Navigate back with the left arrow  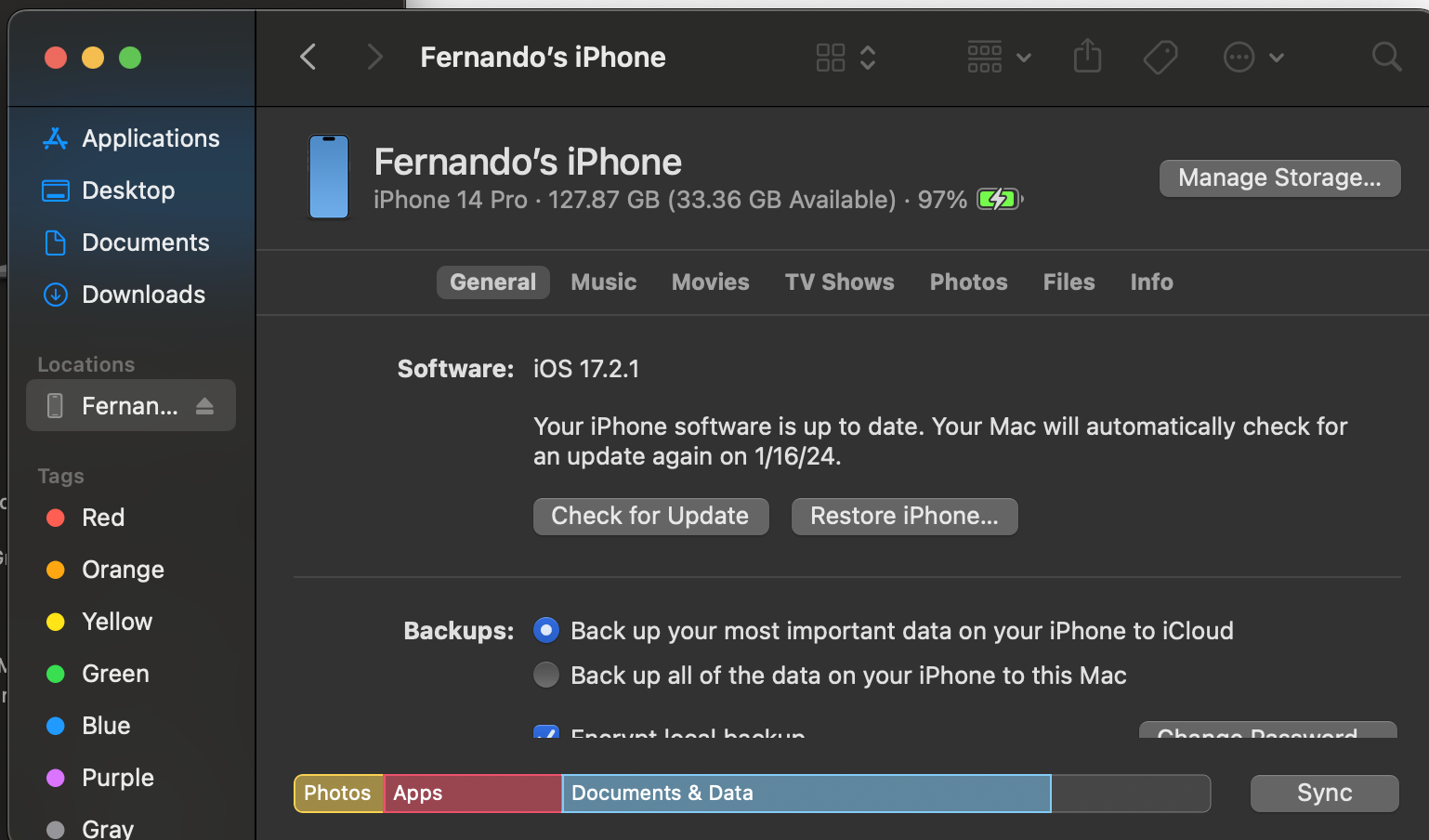point(308,57)
